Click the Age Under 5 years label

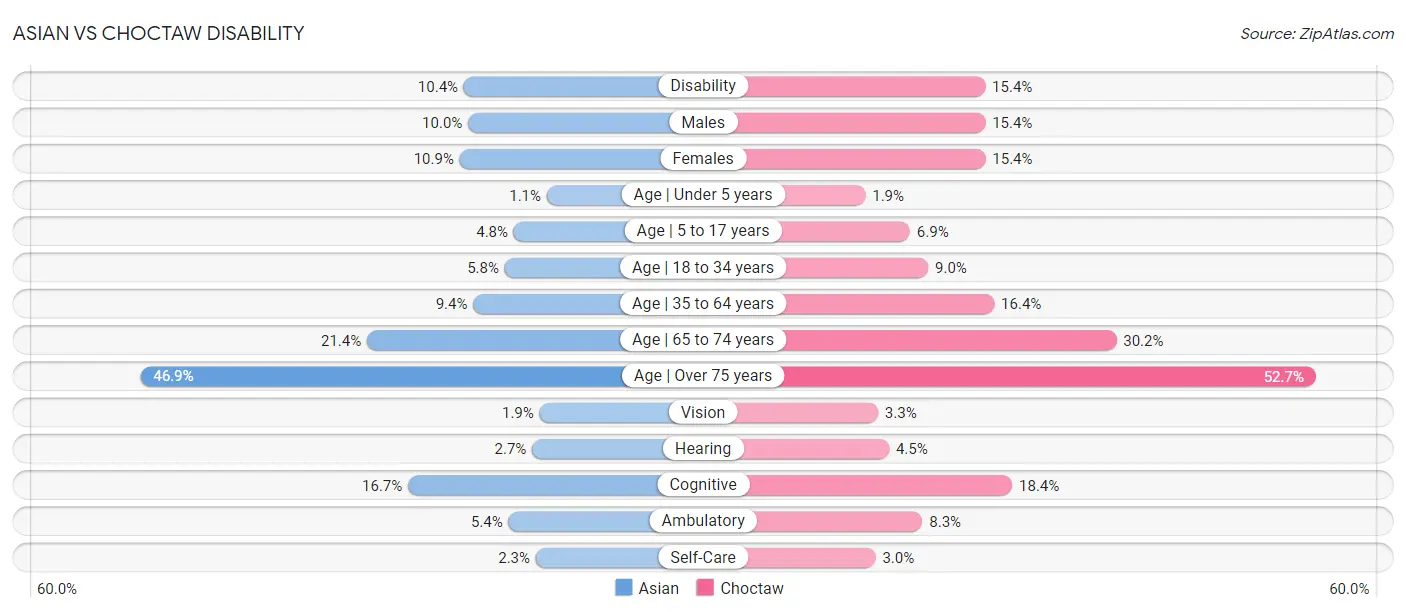coord(703,194)
